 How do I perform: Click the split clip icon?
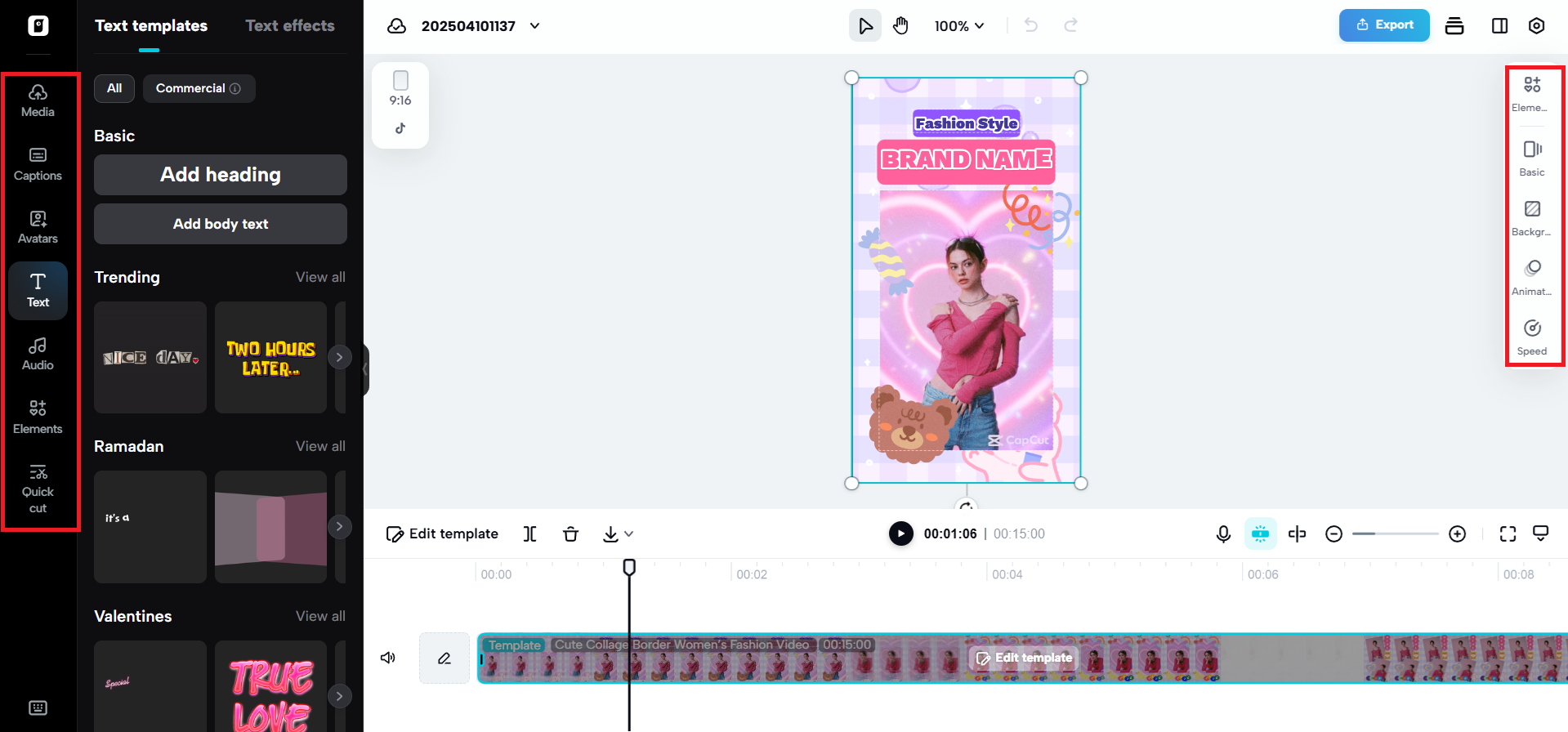click(529, 534)
